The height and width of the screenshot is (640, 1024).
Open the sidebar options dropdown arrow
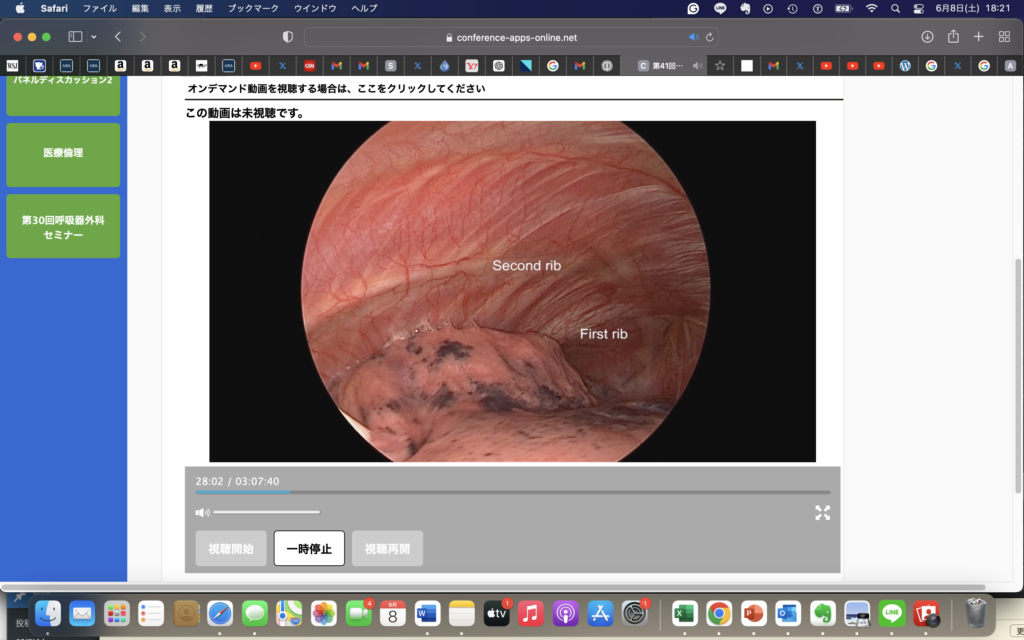(94, 37)
